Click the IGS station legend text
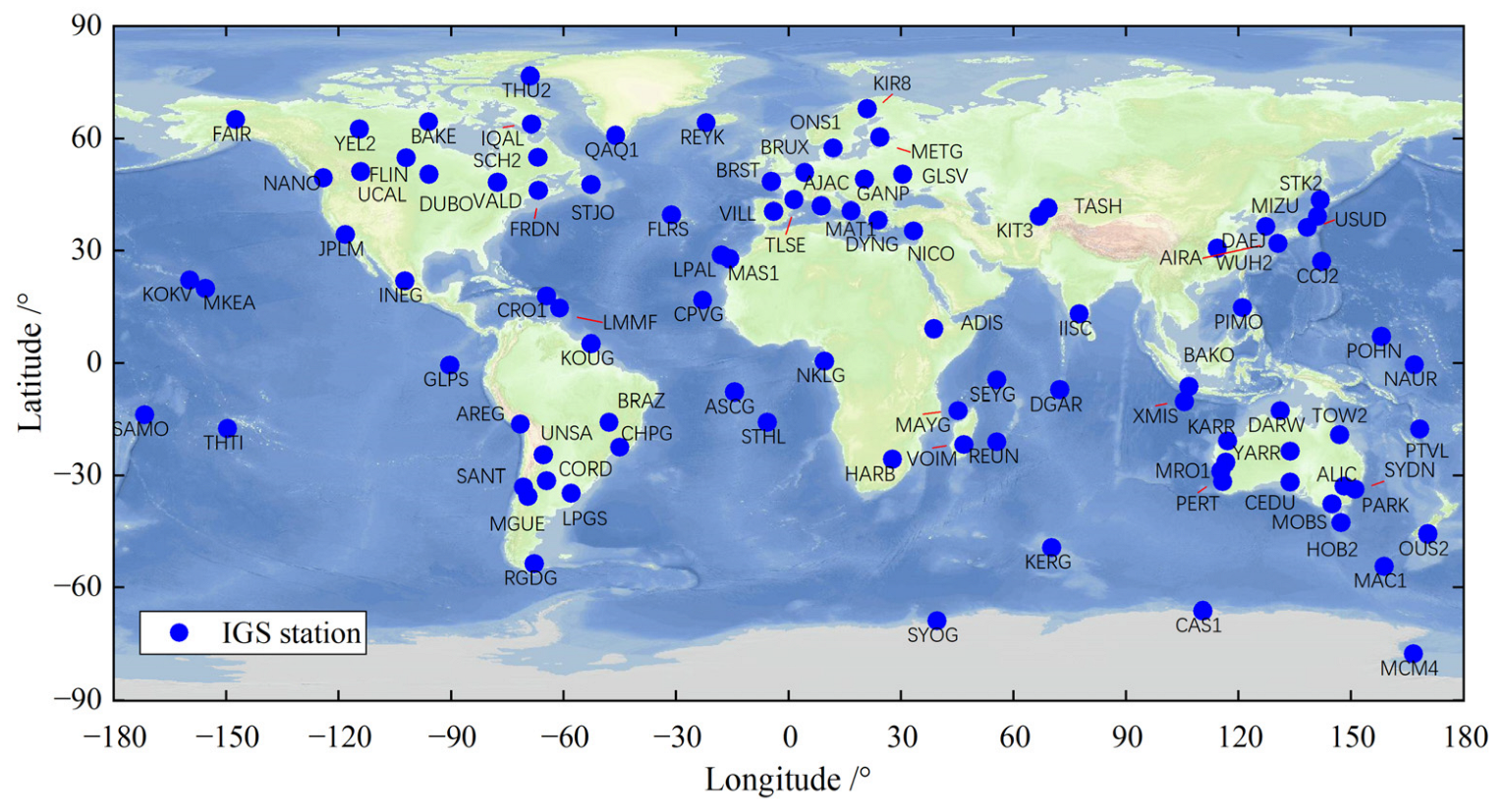Image resolution: width=1507 pixels, height=812 pixels. click(291, 633)
